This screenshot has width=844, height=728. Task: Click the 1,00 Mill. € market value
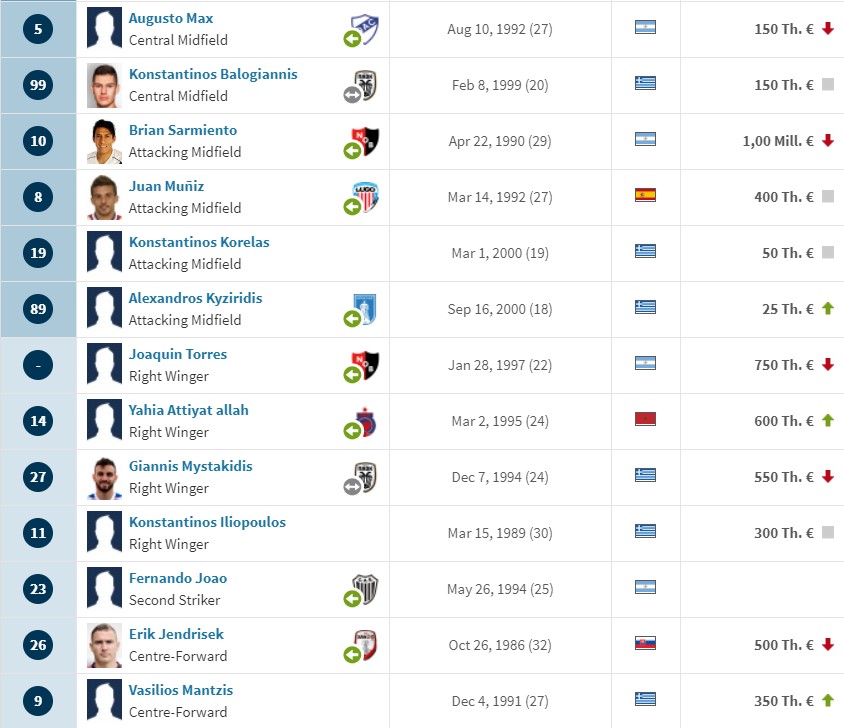pyautogui.click(x=778, y=141)
